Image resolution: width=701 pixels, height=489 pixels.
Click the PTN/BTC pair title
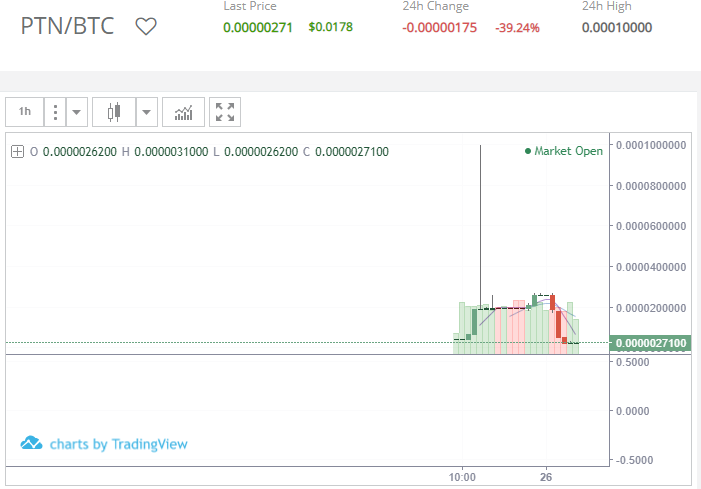(68, 26)
